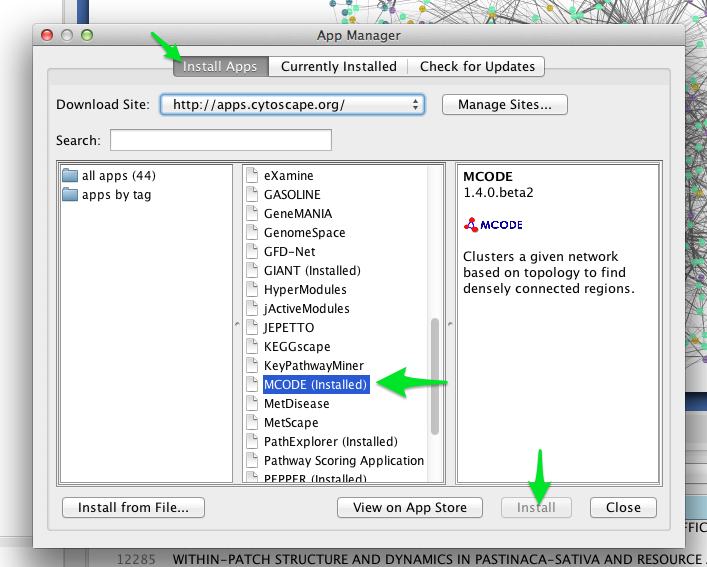The height and width of the screenshot is (567, 707).
Task: Select Pathway Scoring Application entry
Action: (344, 461)
